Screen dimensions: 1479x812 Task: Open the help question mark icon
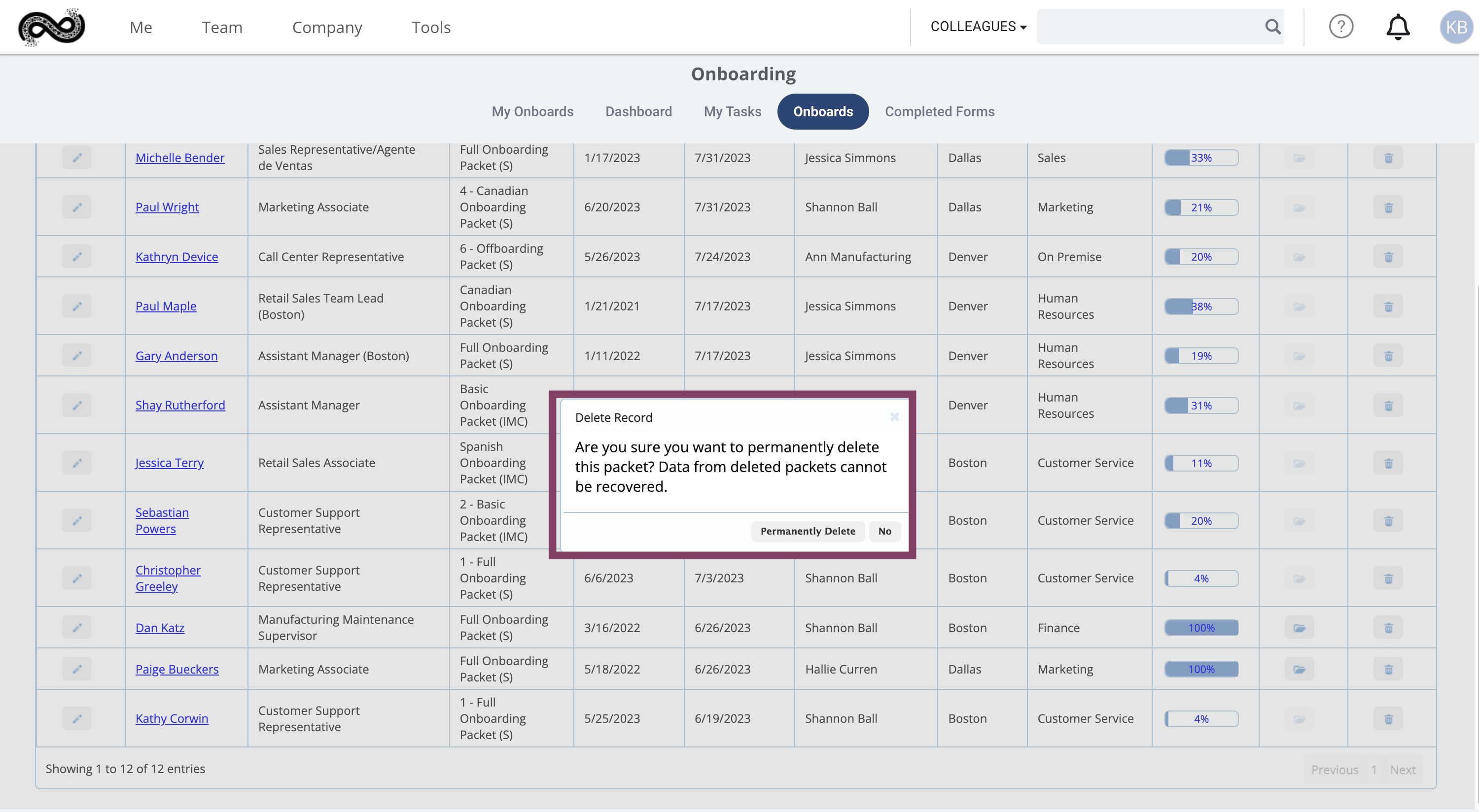click(1340, 27)
